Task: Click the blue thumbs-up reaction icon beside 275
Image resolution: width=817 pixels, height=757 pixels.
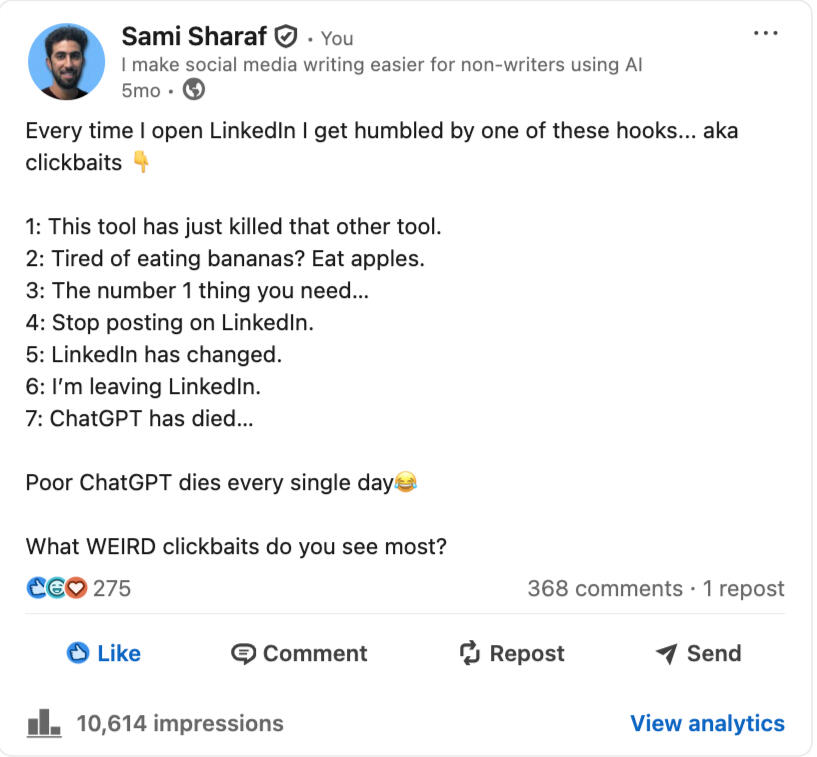Action: 37,588
